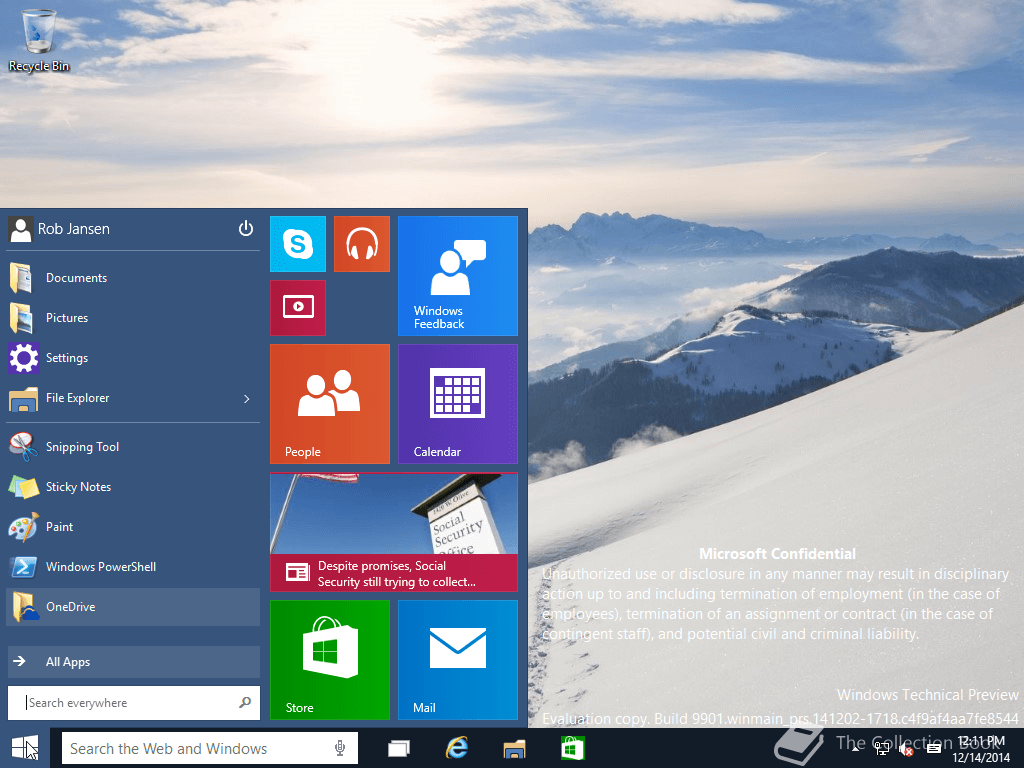The image size is (1024, 768).
Task: Focus the Search everywhere field
Action: pos(133,703)
